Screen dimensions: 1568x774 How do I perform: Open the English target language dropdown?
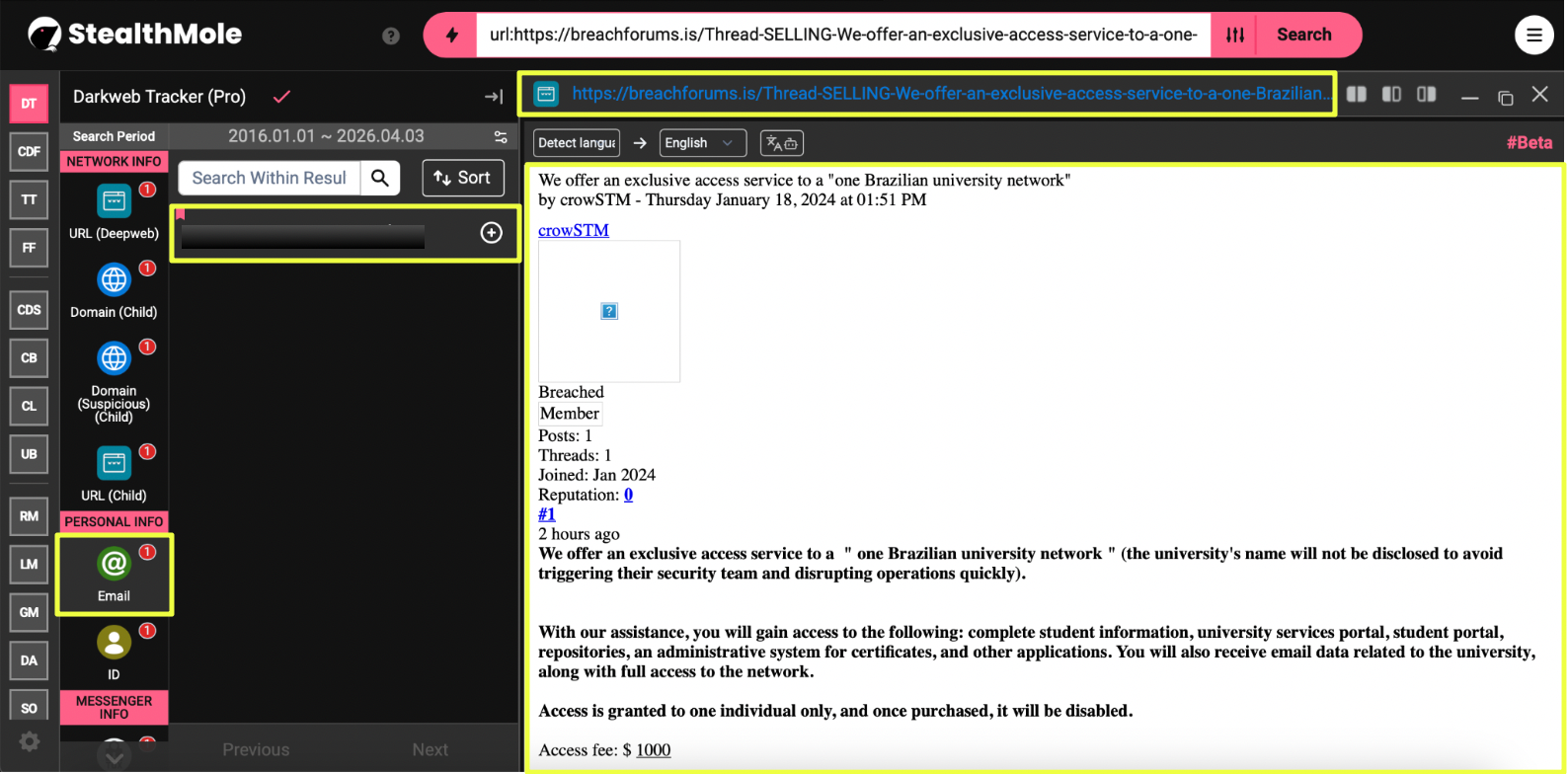699,143
